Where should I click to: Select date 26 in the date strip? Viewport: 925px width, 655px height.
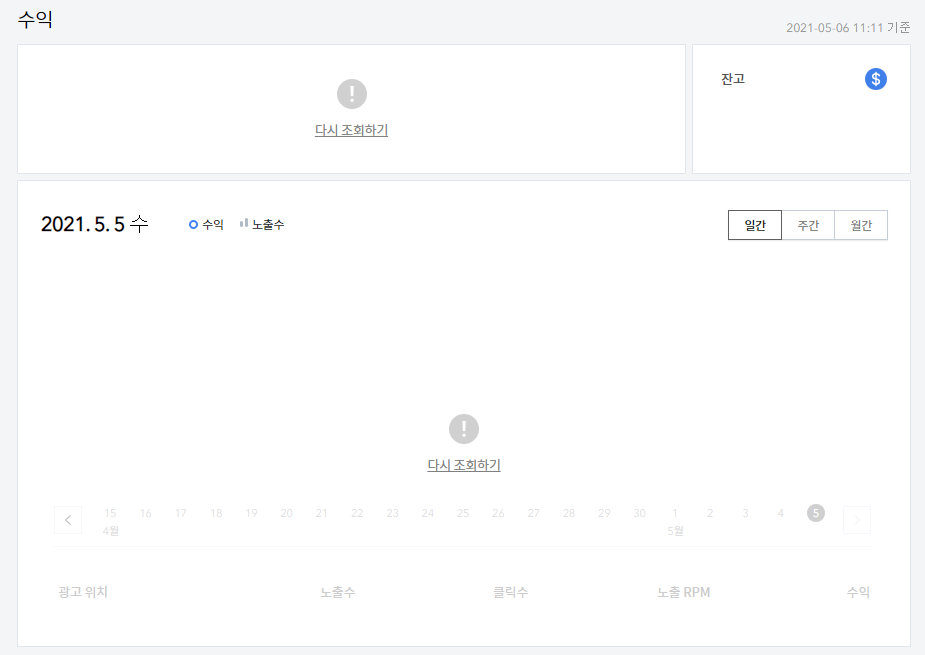coord(498,513)
